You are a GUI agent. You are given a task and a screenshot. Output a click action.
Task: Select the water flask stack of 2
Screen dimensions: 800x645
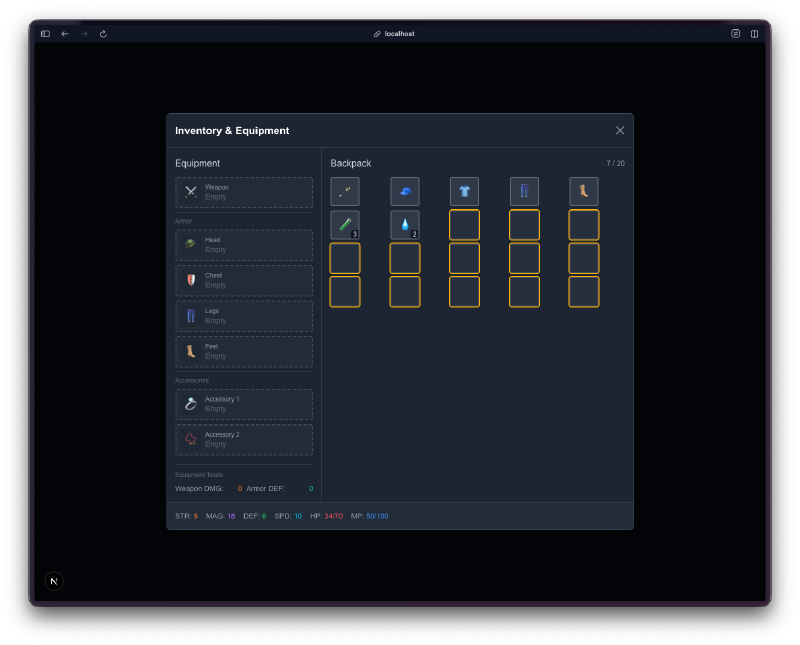(405, 224)
